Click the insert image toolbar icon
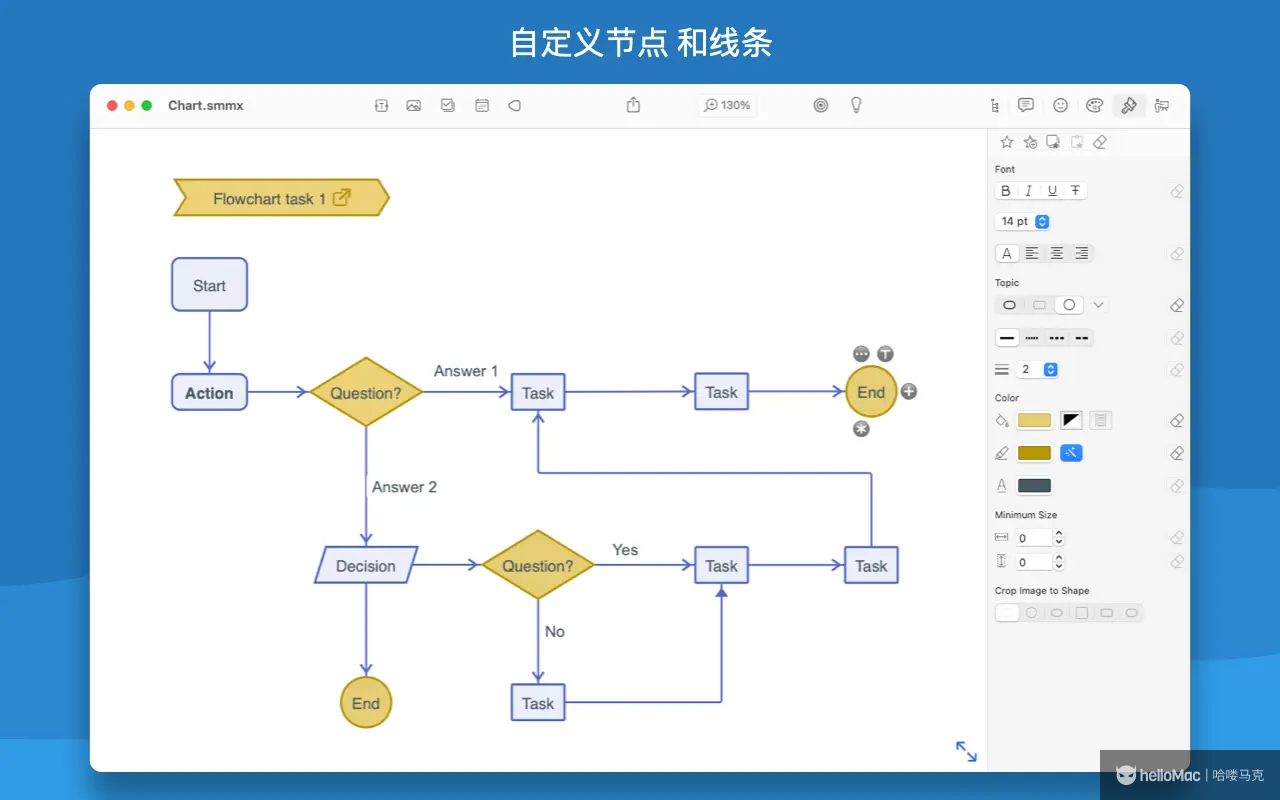 (x=414, y=105)
